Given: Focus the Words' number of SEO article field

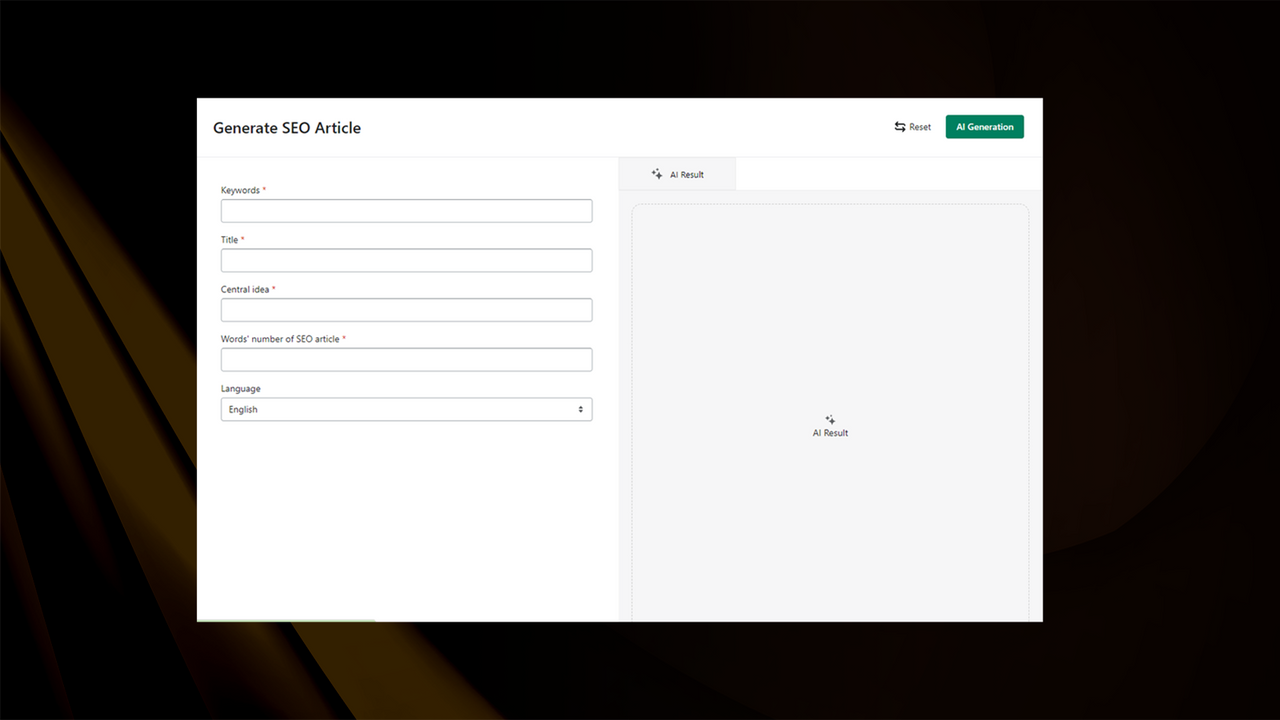Looking at the screenshot, I should pyautogui.click(x=406, y=359).
